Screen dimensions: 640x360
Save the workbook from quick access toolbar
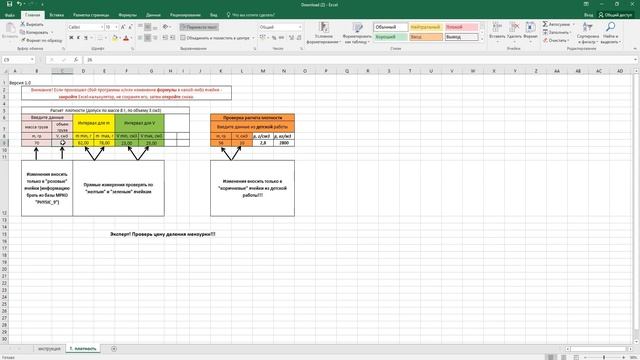9,4
